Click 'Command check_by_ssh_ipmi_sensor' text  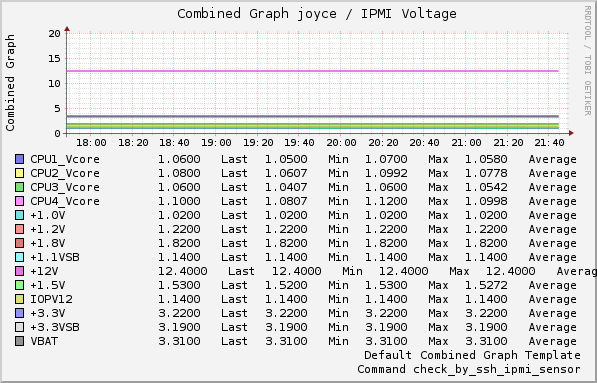point(469,369)
